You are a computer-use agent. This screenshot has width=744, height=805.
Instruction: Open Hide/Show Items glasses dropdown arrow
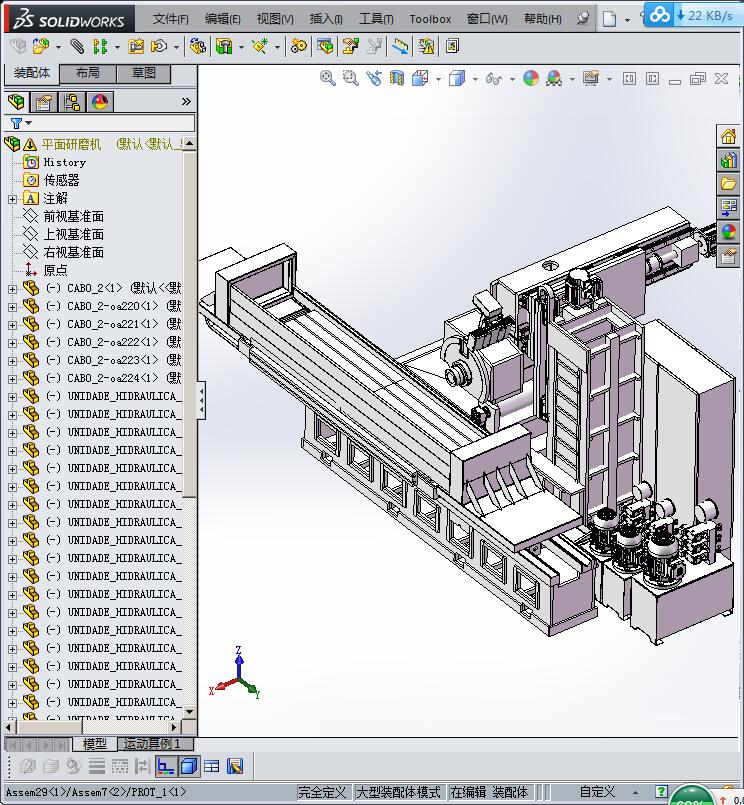click(x=512, y=79)
